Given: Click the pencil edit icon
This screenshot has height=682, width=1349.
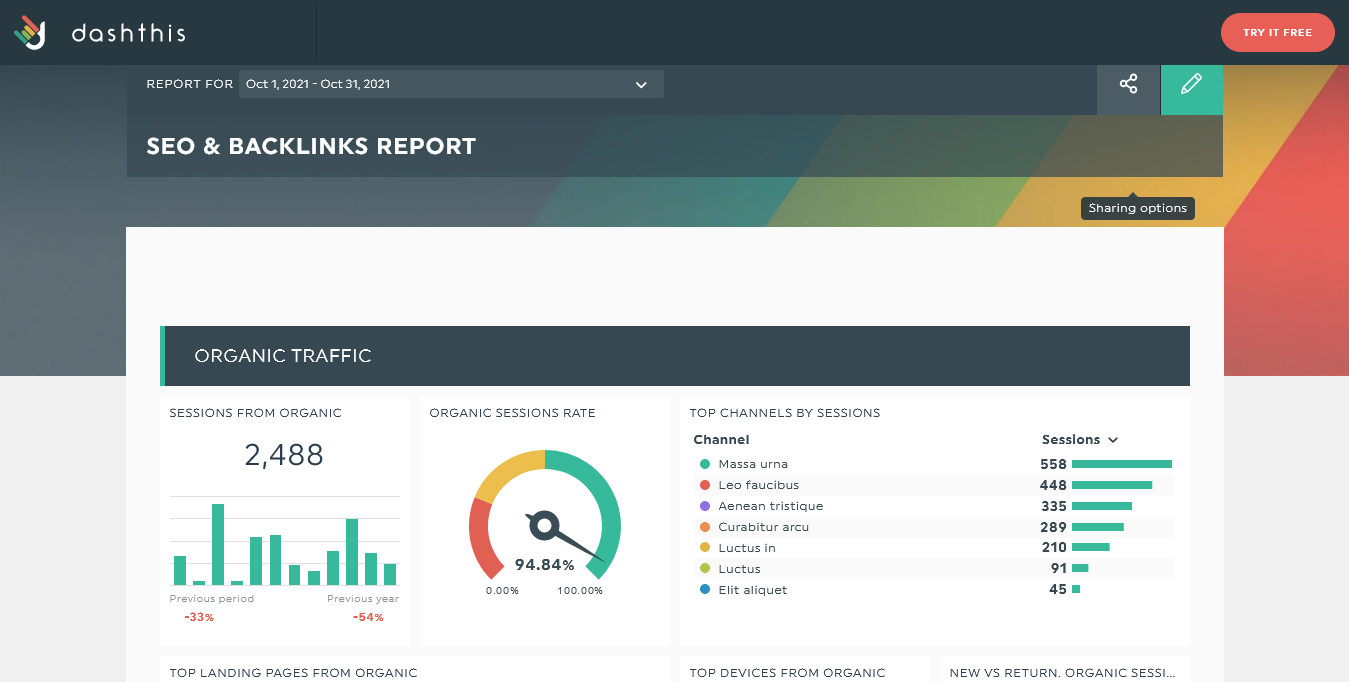Looking at the screenshot, I should pos(1191,84).
